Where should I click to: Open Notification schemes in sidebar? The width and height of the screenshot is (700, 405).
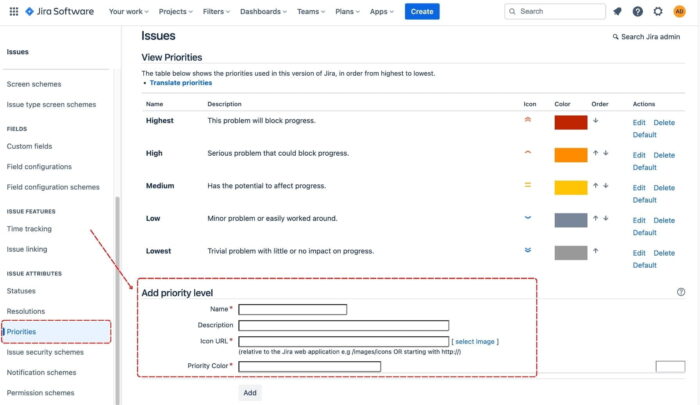pyautogui.click(x=42, y=372)
